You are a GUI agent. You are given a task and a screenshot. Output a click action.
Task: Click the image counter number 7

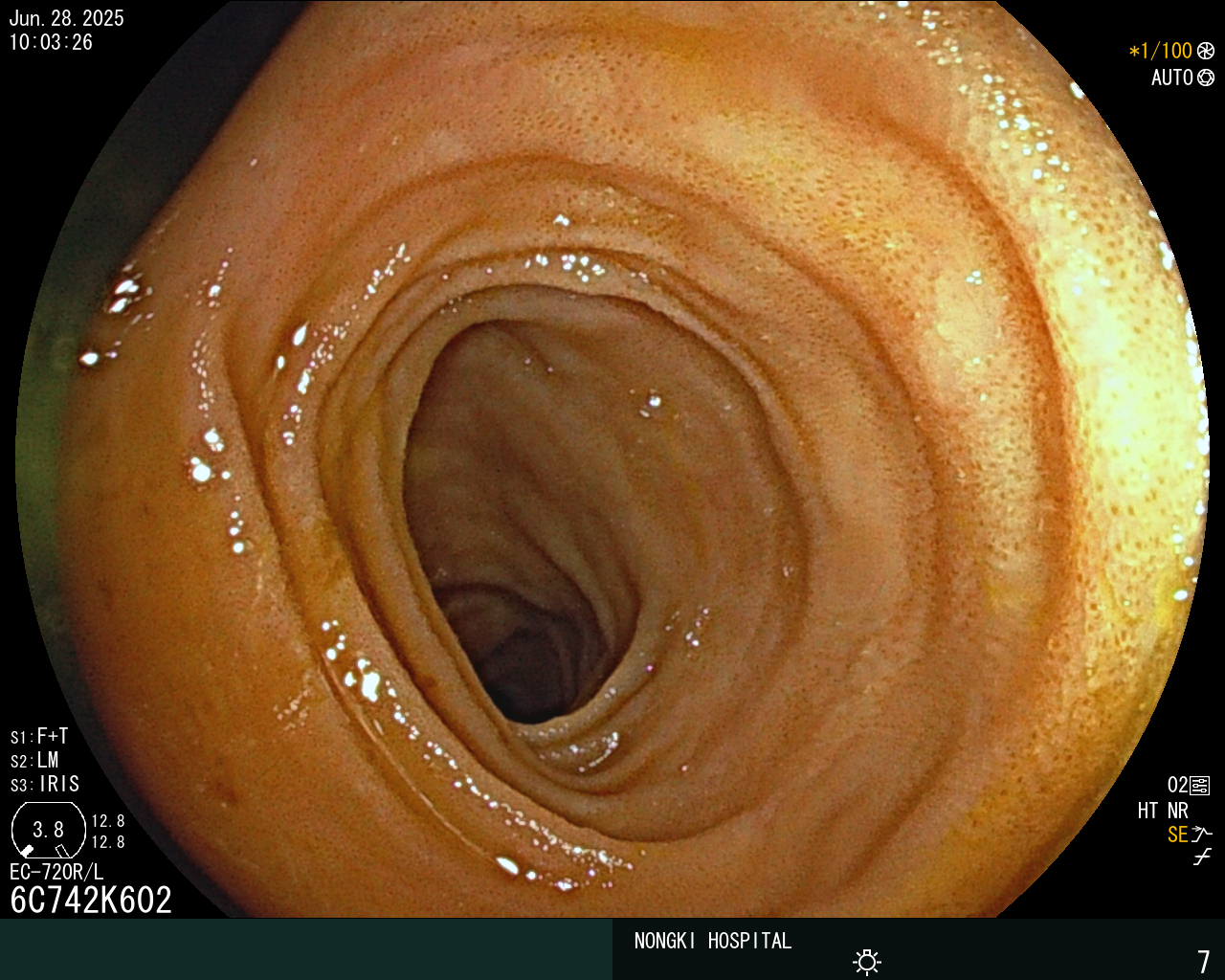tap(1204, 961)
